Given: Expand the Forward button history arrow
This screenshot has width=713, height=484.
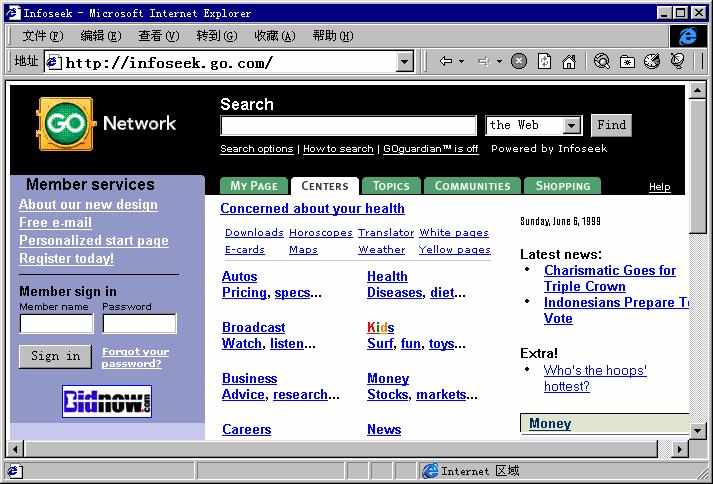Looking at the screenshot, I should (x=499, y=61).
